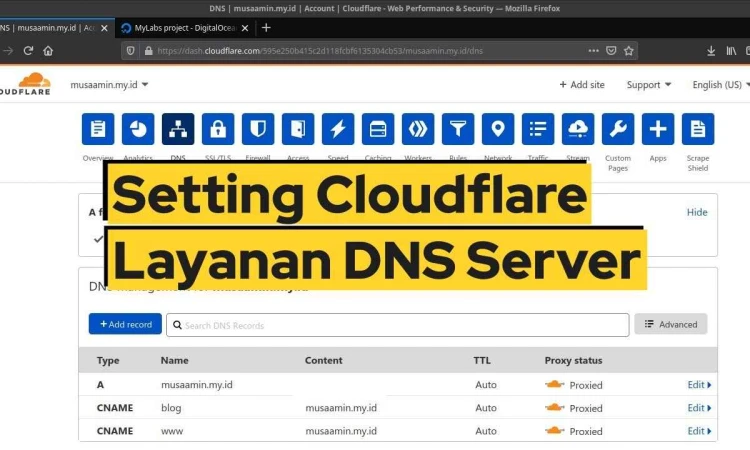Bookmark this page with star icon
The image size is (750, 450).
[x=629, y=51]
